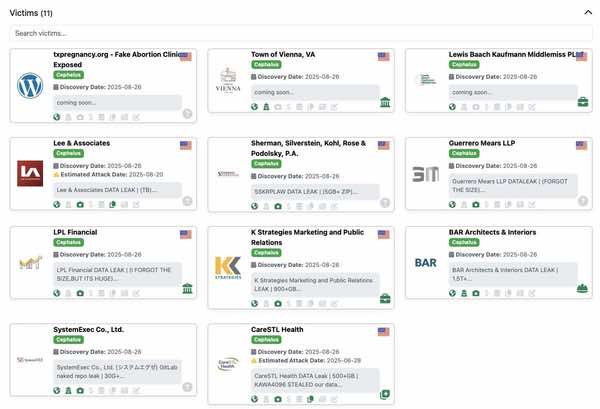The width and height of the screenshot is (600, 409).
Task: Open globe icon on Lee & Associates card
Action: (57, 204)
